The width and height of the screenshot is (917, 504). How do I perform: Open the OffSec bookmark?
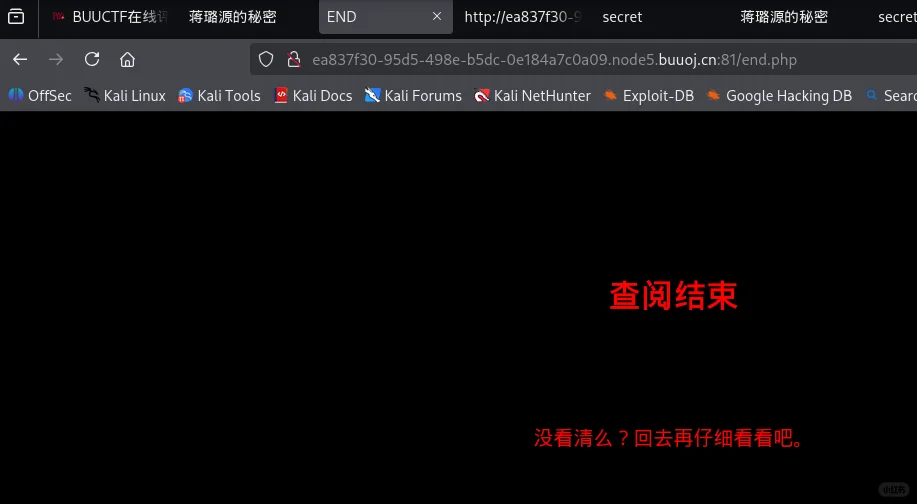click(40, 95)
